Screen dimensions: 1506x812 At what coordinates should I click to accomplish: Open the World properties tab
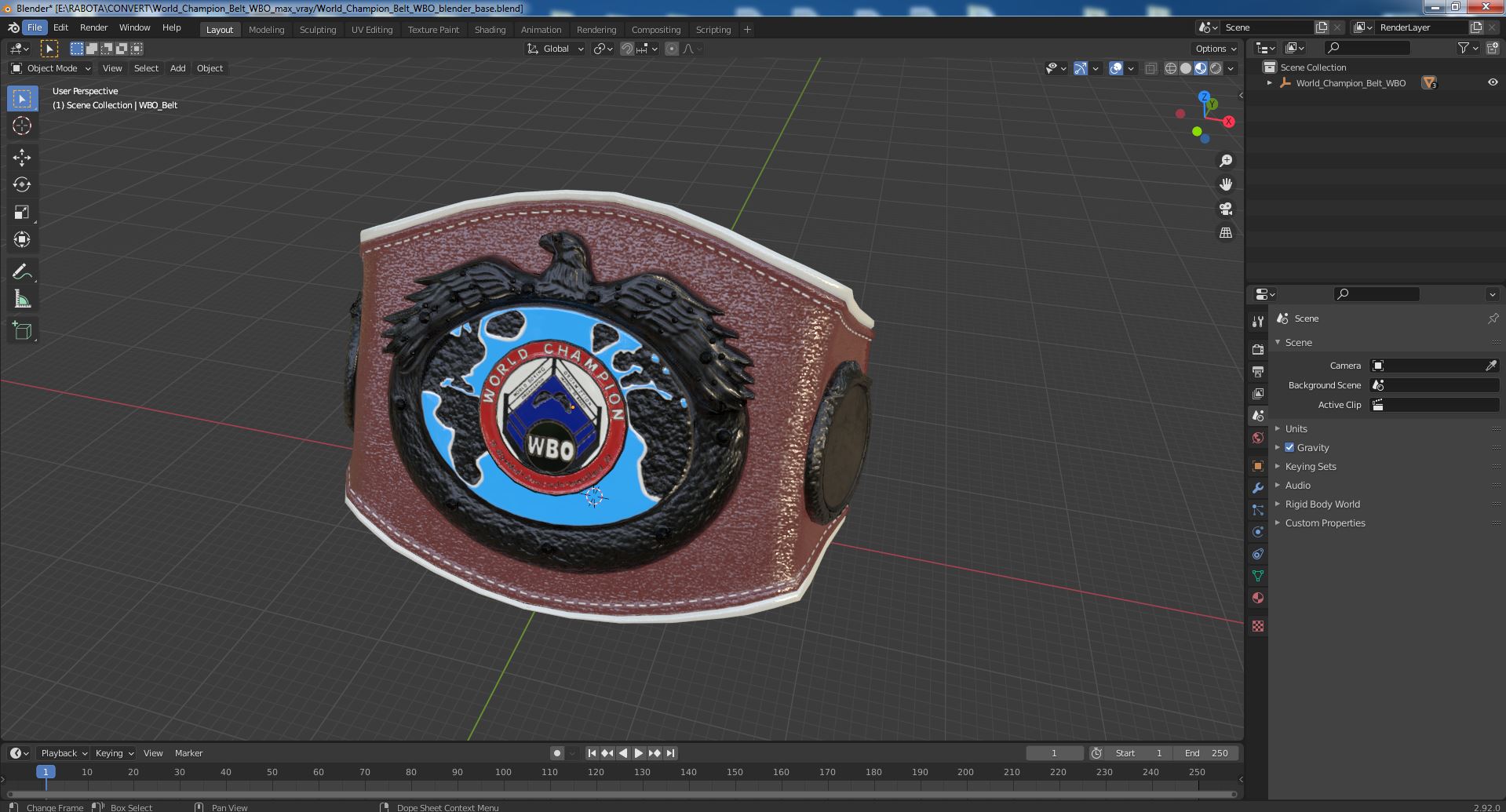coord(1258,438)
